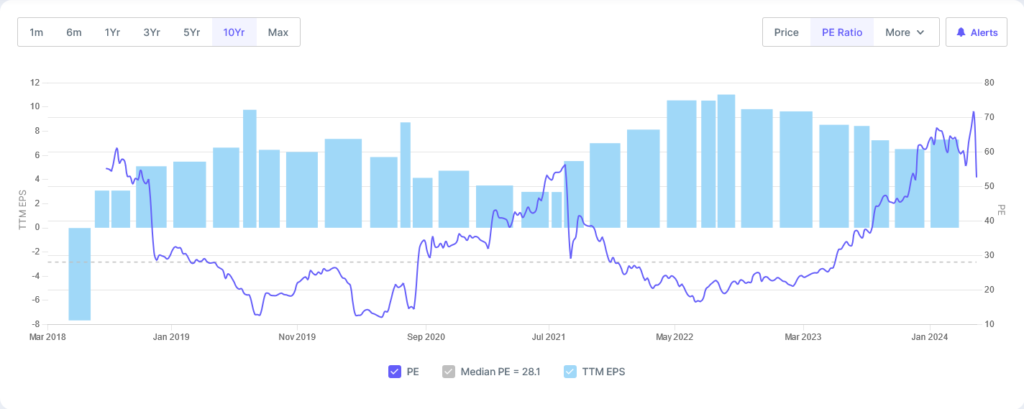Choose the 5Yr time range
The image size is (1024, 409).
tap(192, 32)
